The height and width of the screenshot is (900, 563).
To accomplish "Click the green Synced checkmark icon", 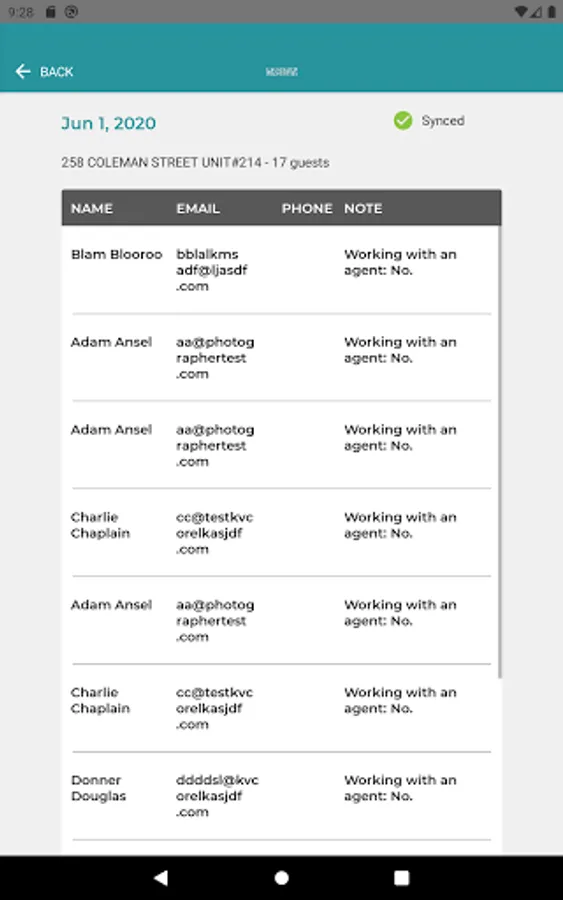I will 403,121.
